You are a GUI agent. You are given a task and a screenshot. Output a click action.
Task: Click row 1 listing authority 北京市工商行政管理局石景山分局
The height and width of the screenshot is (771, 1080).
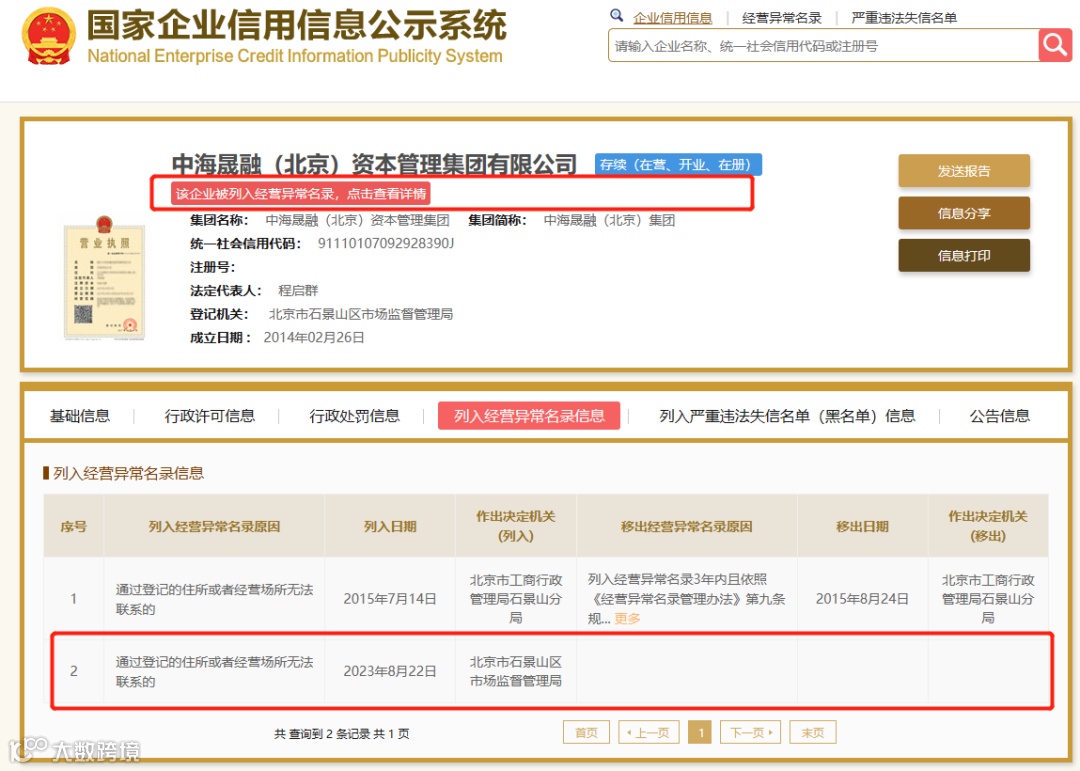click(515, 599)
